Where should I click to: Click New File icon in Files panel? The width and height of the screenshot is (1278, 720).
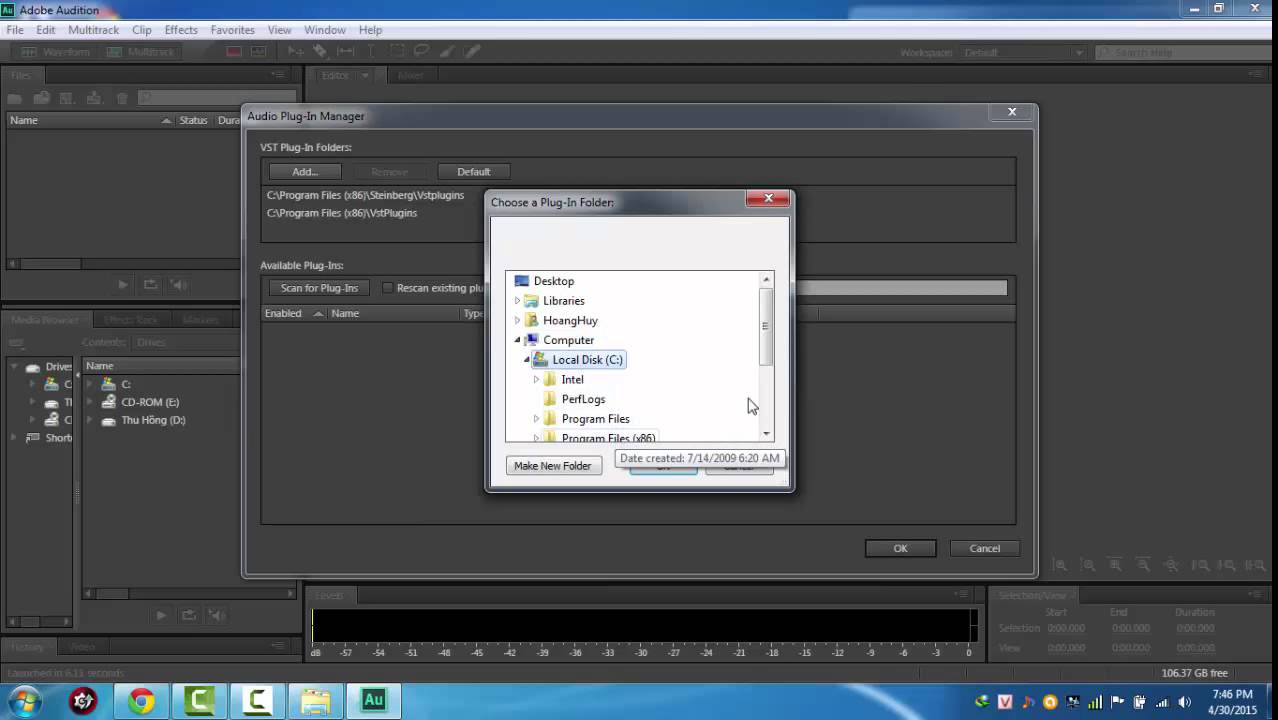pyautogui.click(x=67, y=98)
